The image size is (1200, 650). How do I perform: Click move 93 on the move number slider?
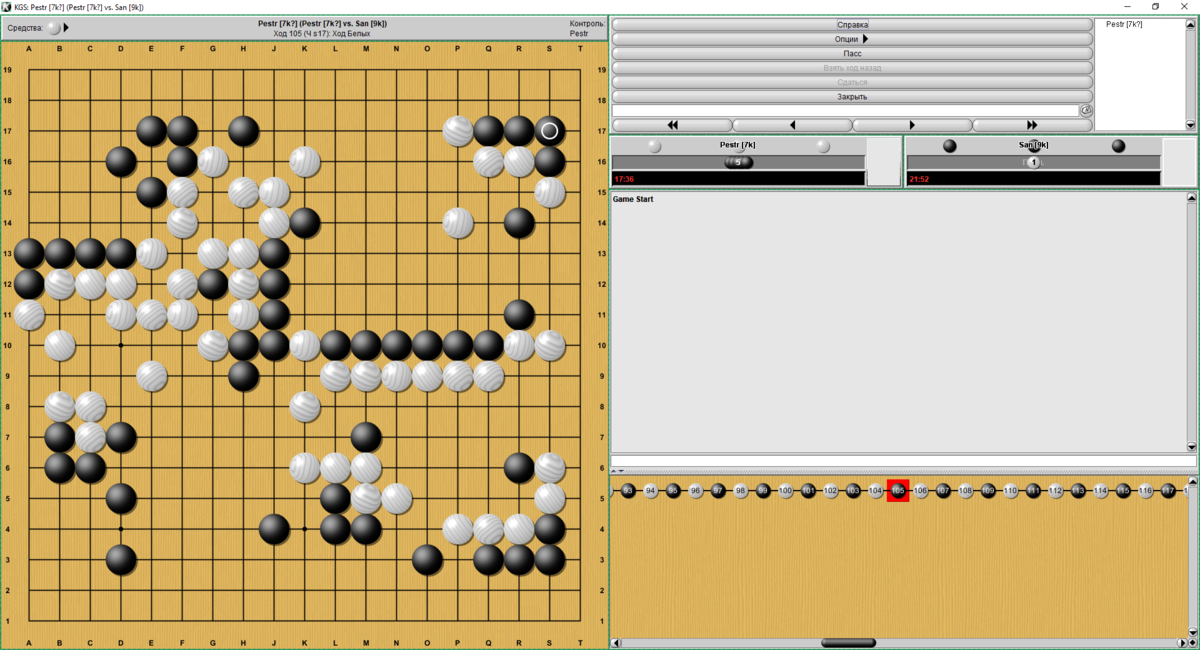tap(627, 492)
